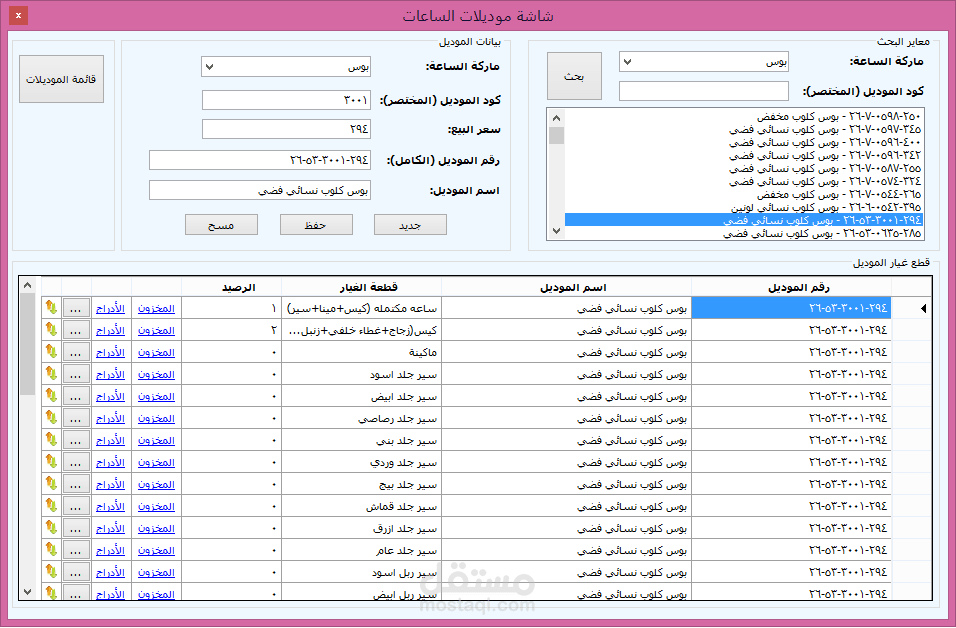Open the المخزون link for the "ماكينة" row
This screenshot has width=956, height=628.
[156, 352]
